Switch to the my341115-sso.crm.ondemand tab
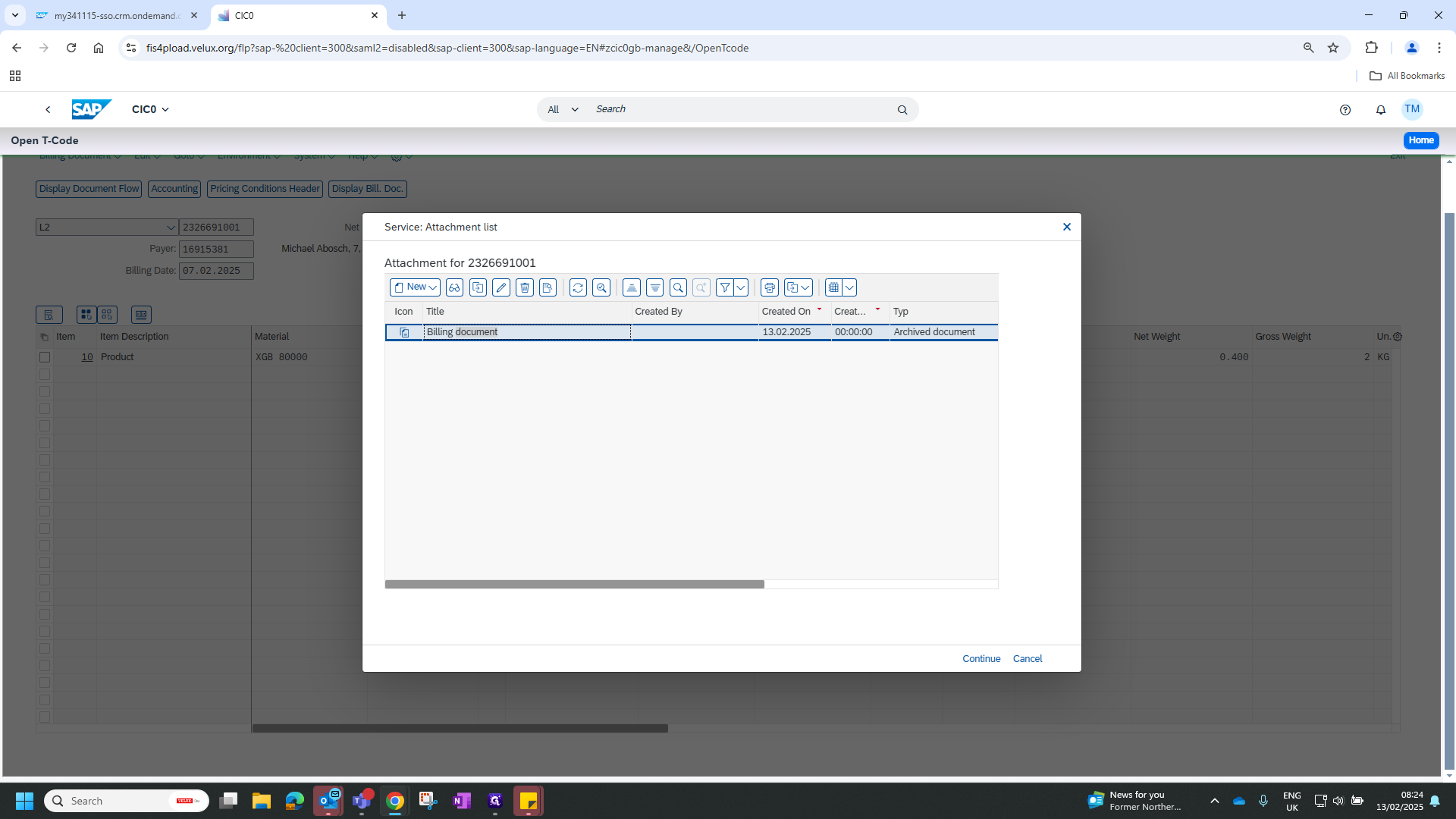The height and width of the screenshot is (819, 1456). click(116, 16)
